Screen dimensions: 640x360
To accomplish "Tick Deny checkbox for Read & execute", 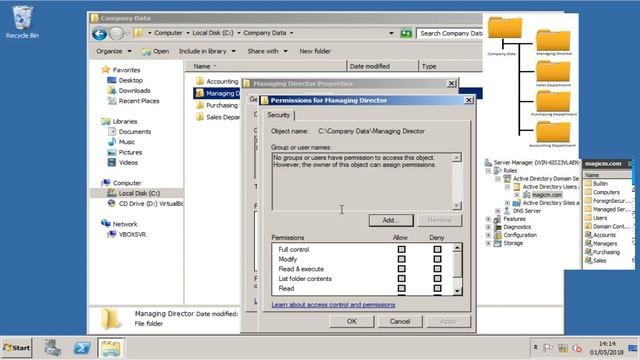I will pos(437,269).
